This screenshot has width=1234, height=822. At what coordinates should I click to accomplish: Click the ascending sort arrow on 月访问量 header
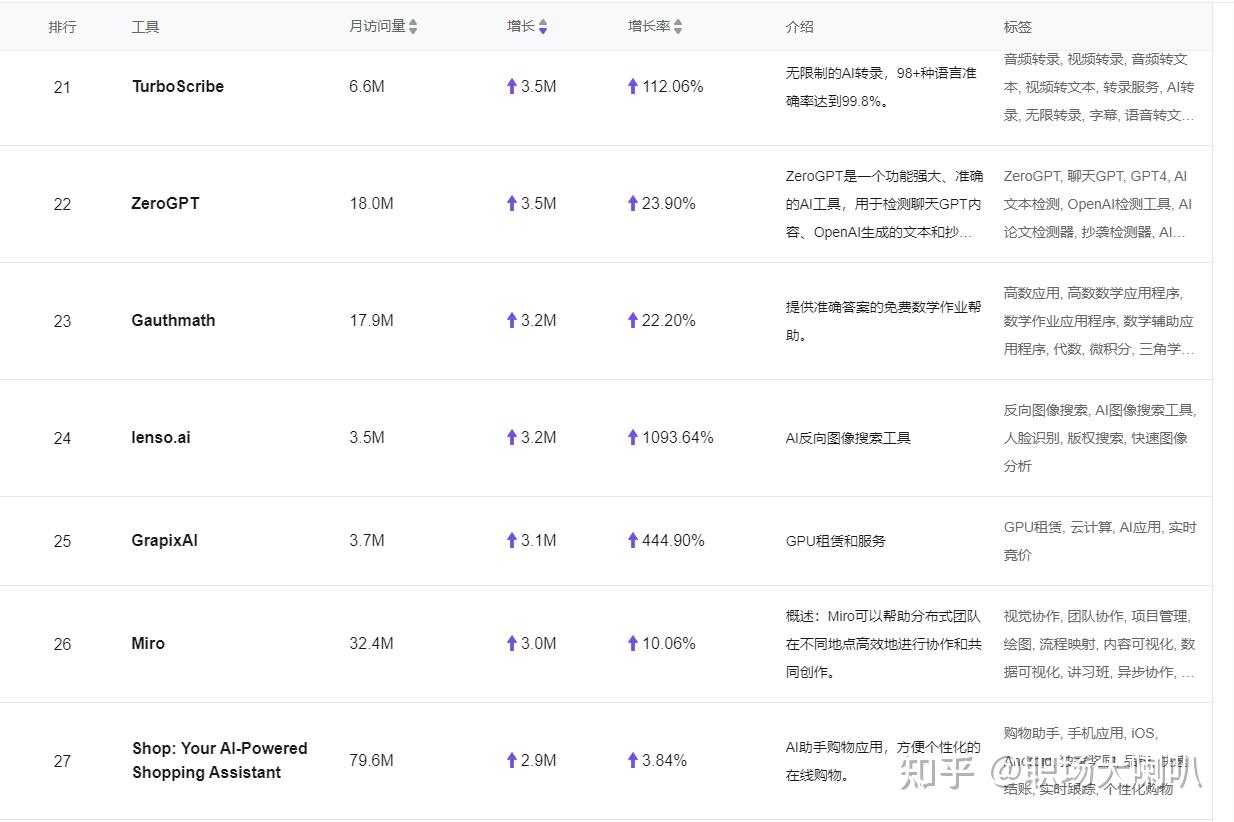click(x=412, y=22)
